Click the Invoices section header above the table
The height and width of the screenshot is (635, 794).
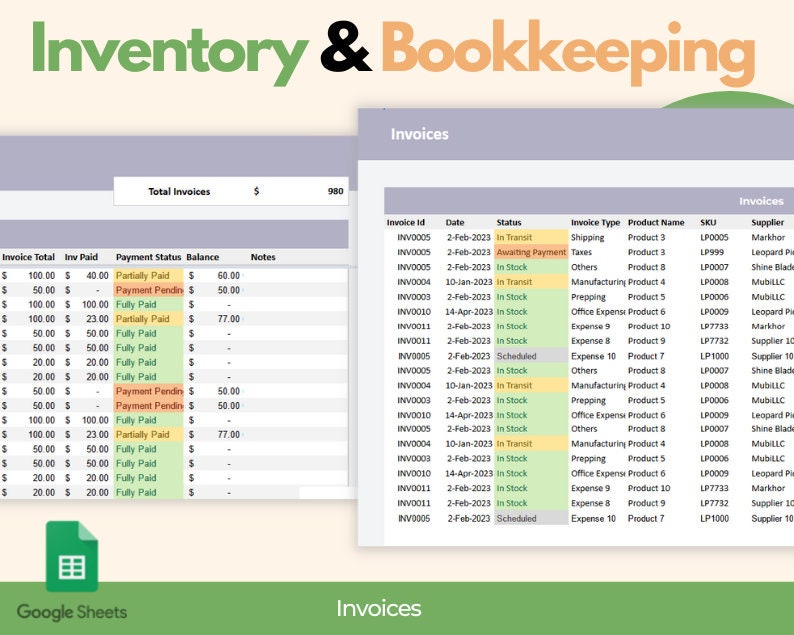point(761,201)
